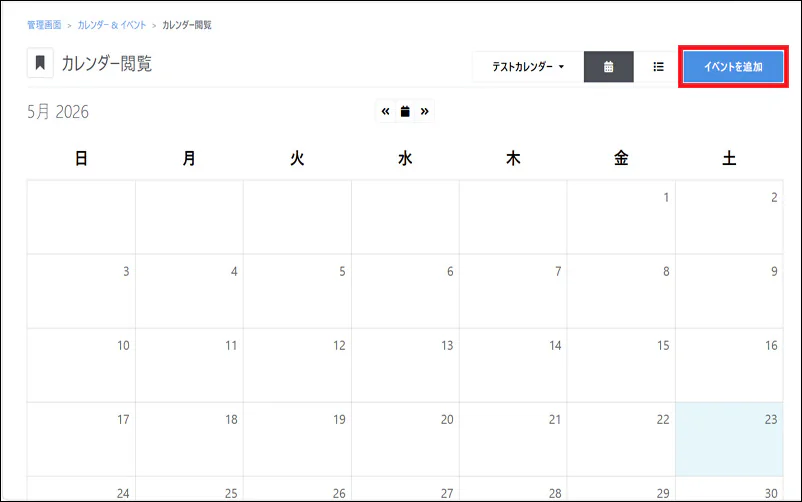Select day 13 in the calendar

(405, 365)
